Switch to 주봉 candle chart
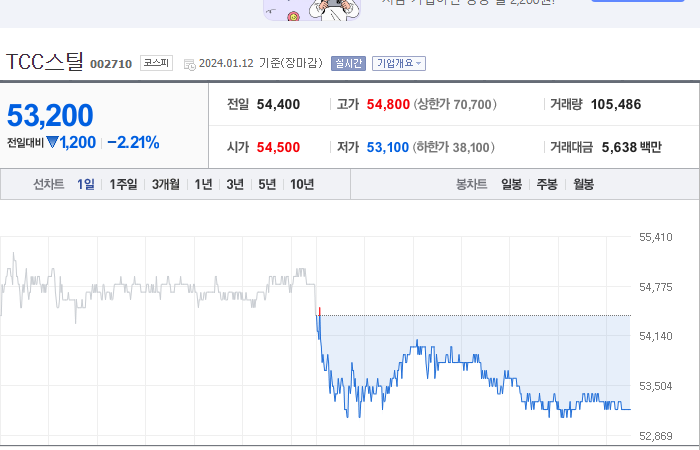The image size is (700, 450). point(547,184)
